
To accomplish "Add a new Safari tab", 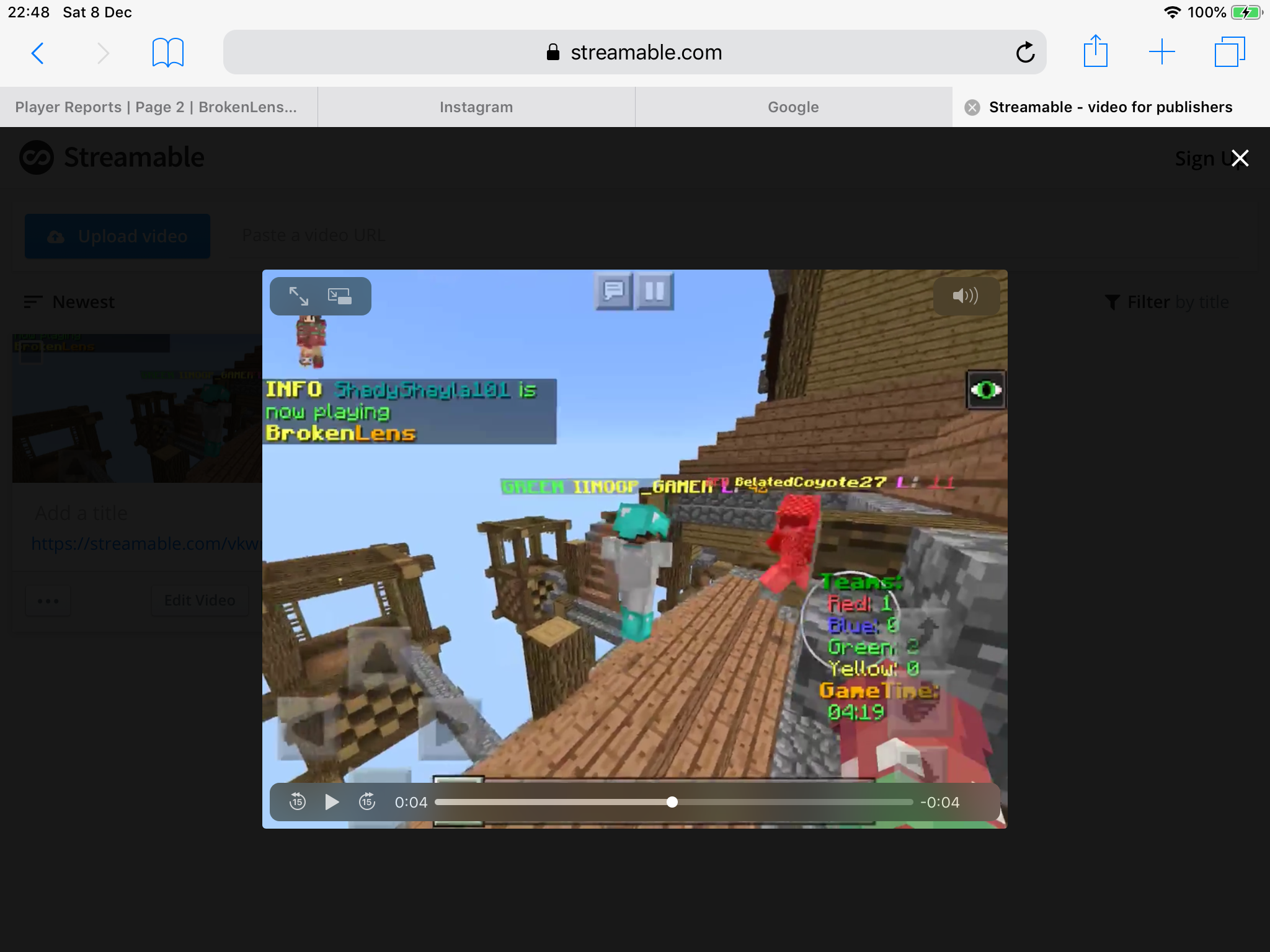I will coord(1162,52).
